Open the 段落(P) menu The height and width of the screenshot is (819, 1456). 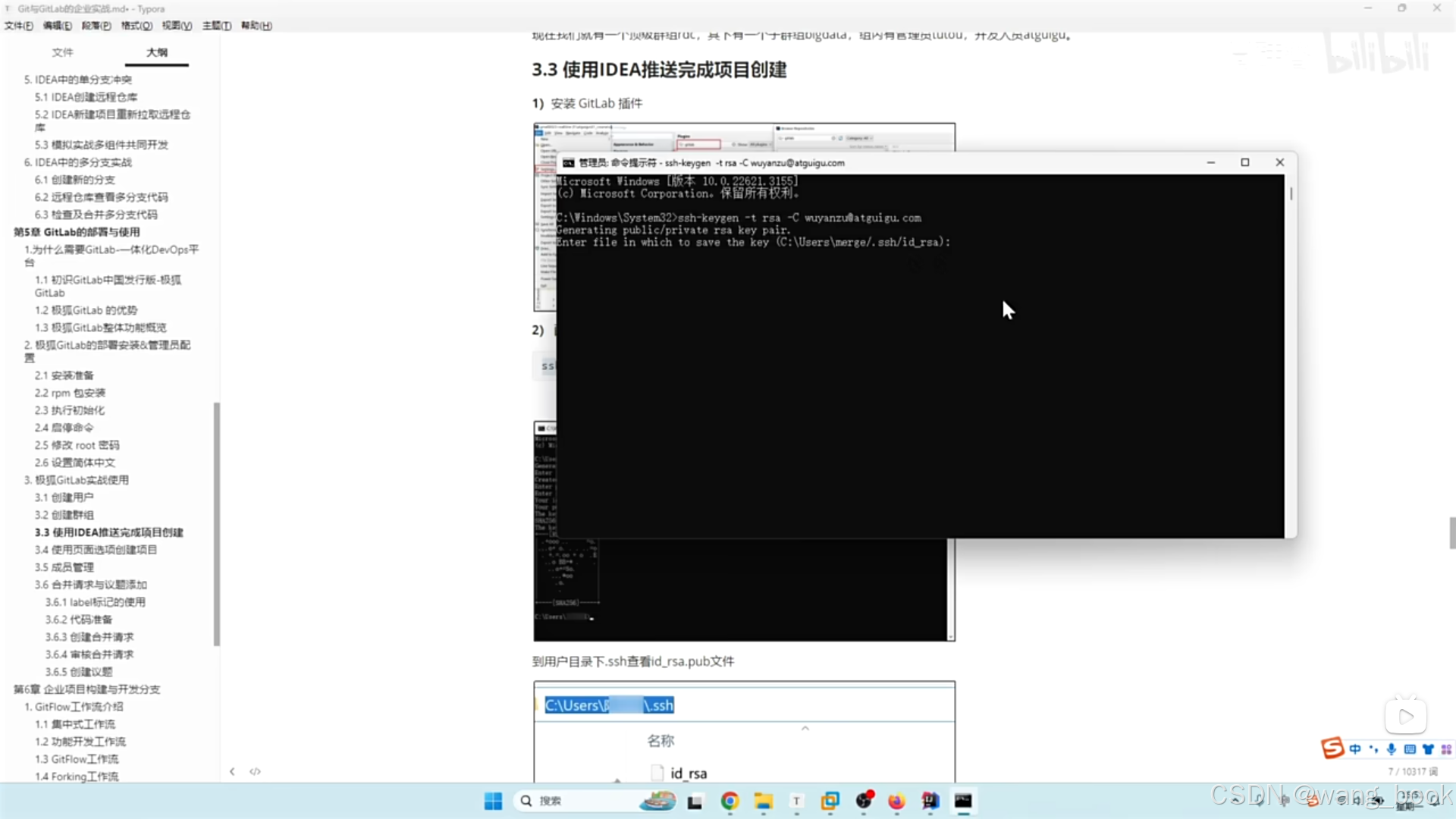tap(96, 26)
